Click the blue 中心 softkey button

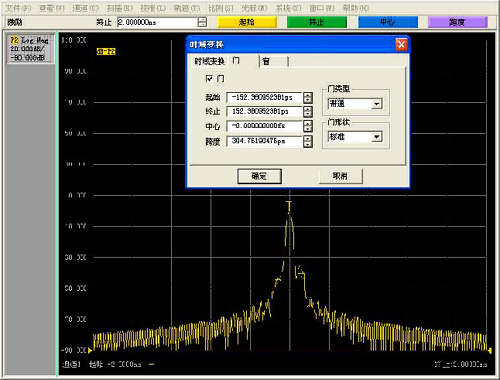[x=388, y=22]
